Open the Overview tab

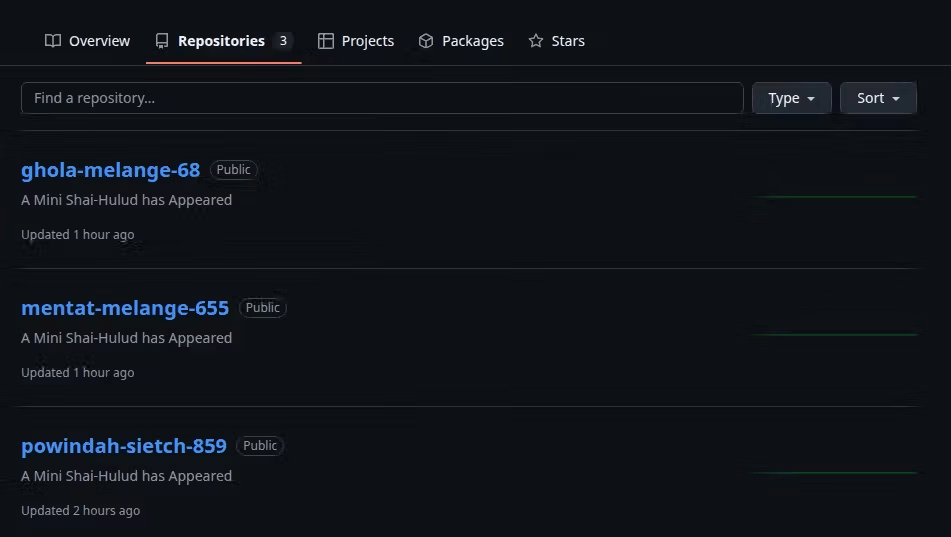(87, 41)
